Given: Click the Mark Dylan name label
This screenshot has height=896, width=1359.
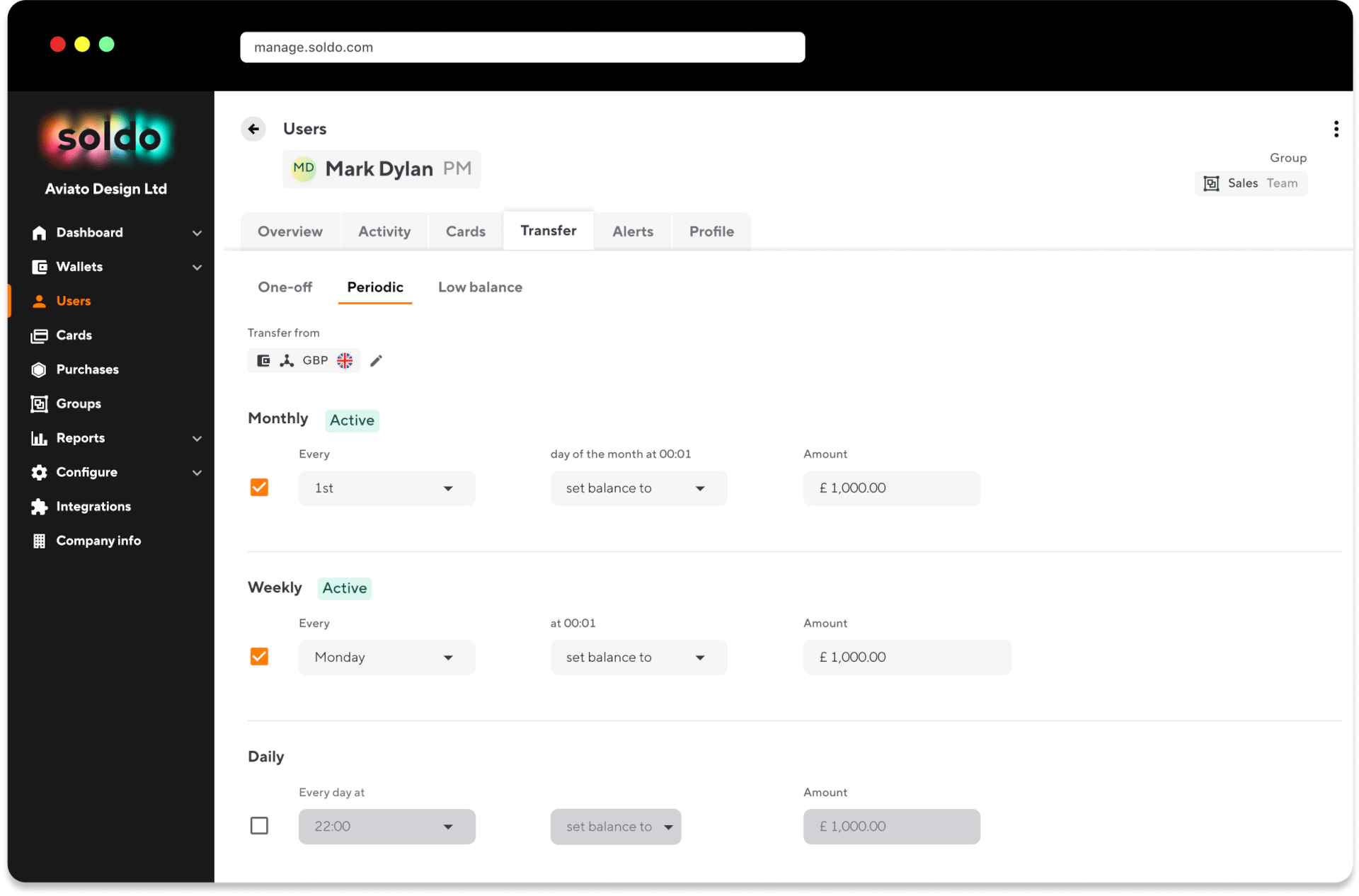Looking at the screenshot, I should point(379,169).
